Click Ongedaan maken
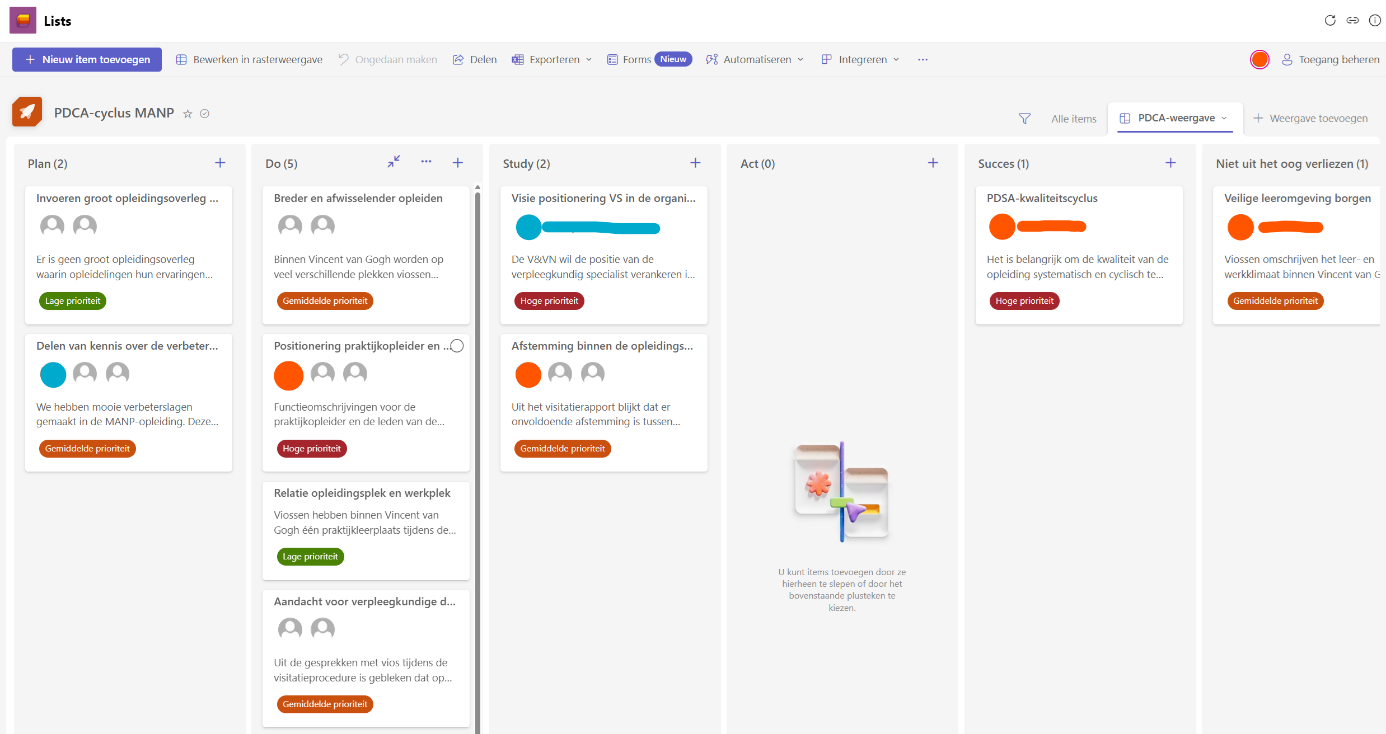This screenshot has height=734, width=1386. [x=387, y=59]
